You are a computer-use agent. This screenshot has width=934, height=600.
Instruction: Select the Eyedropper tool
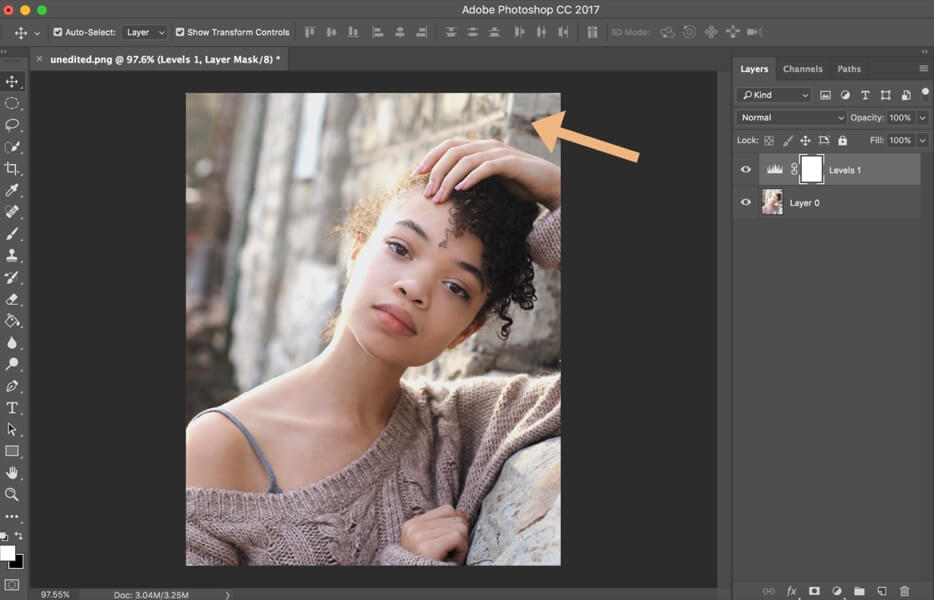[x=13, y=191]
